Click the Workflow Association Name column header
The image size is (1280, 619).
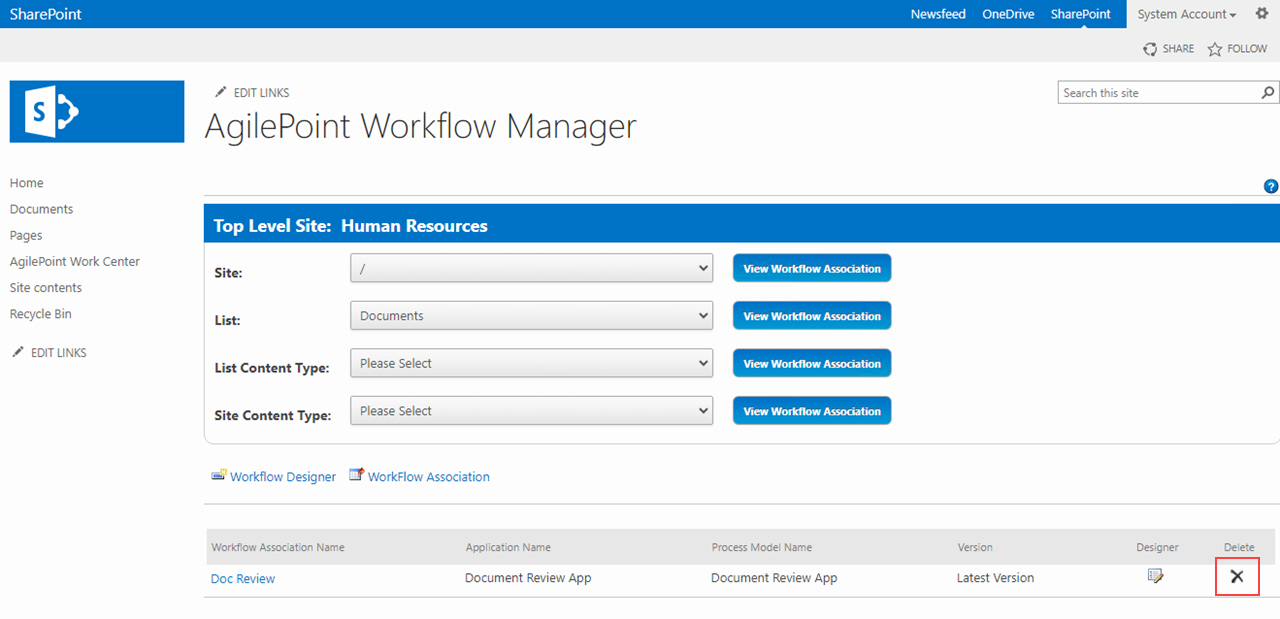pos(278,547)
